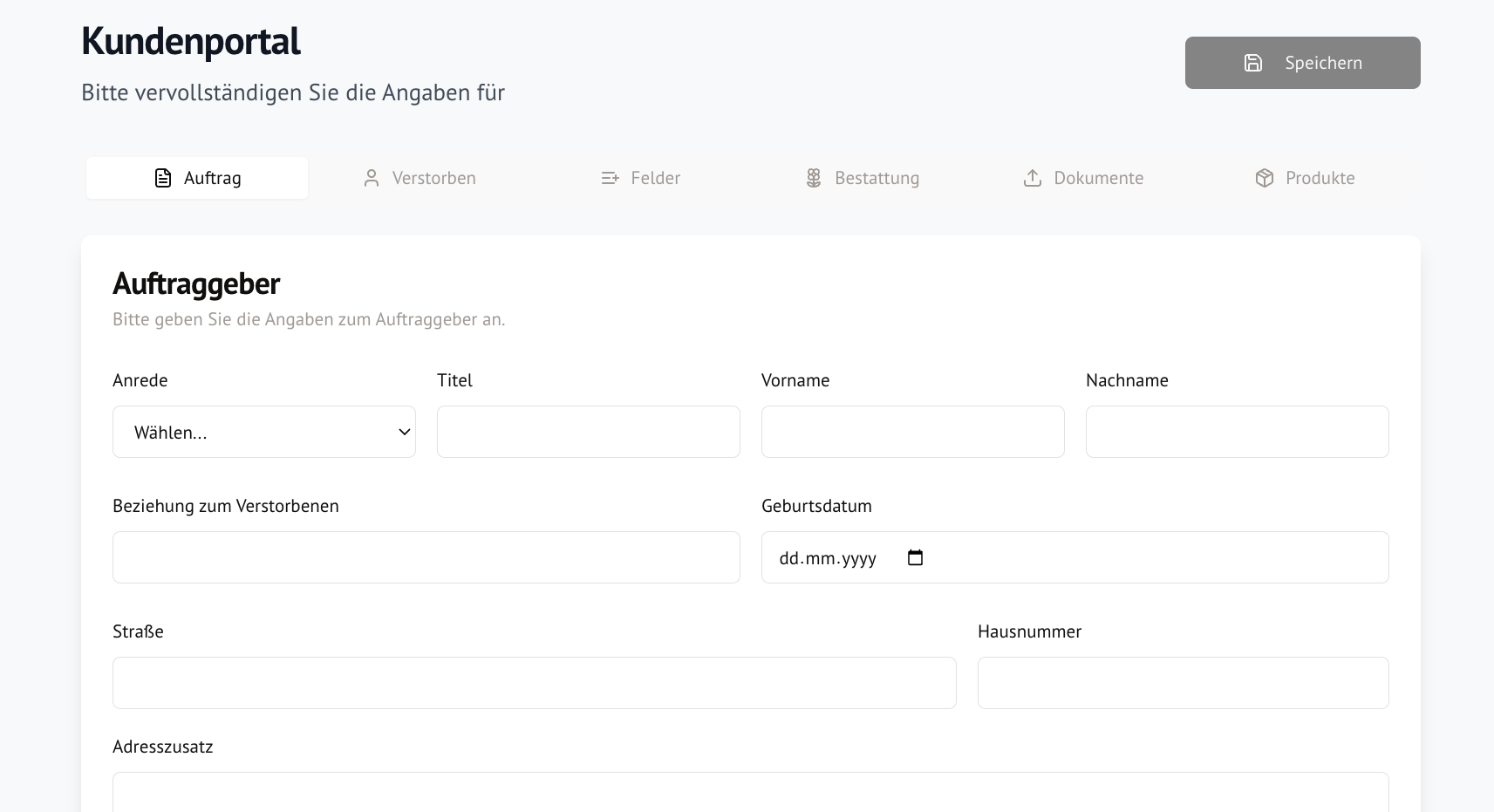
Task: Click the Nachname text box
Action: click(x=1238, y=432)
